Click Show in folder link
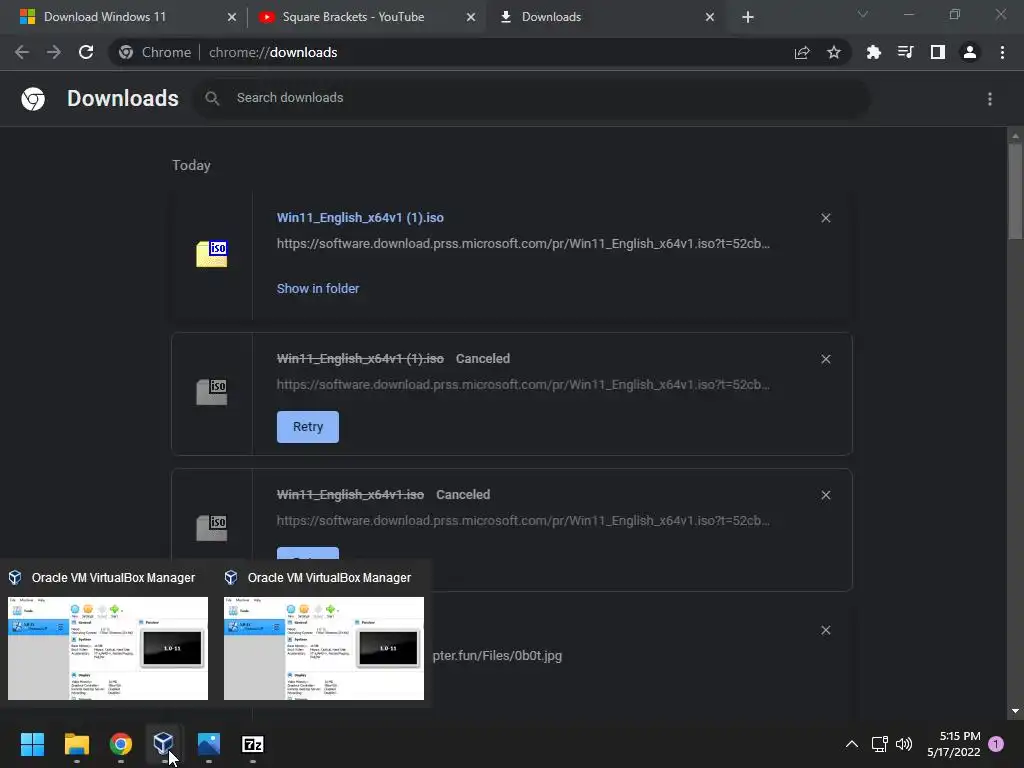The width and height of the screenshot is (1024, 768). (x=317, y=288)
